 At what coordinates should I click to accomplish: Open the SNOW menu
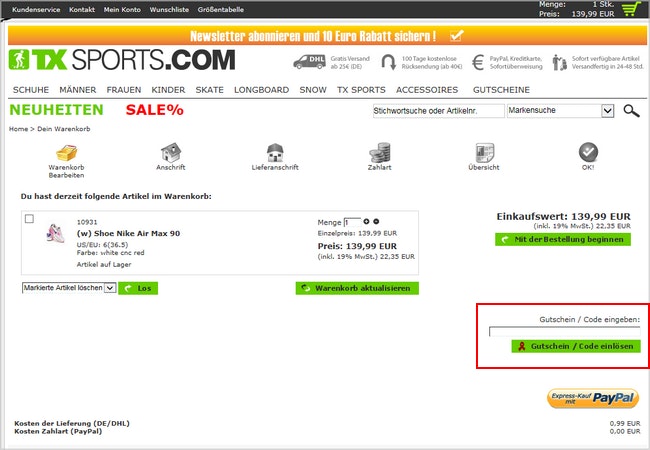point(313,90)
